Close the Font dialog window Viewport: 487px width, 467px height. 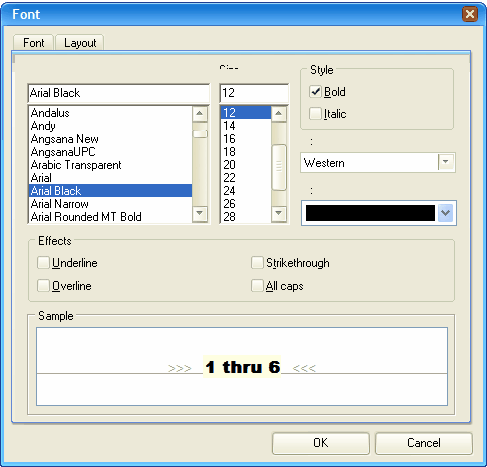[470, 14]
